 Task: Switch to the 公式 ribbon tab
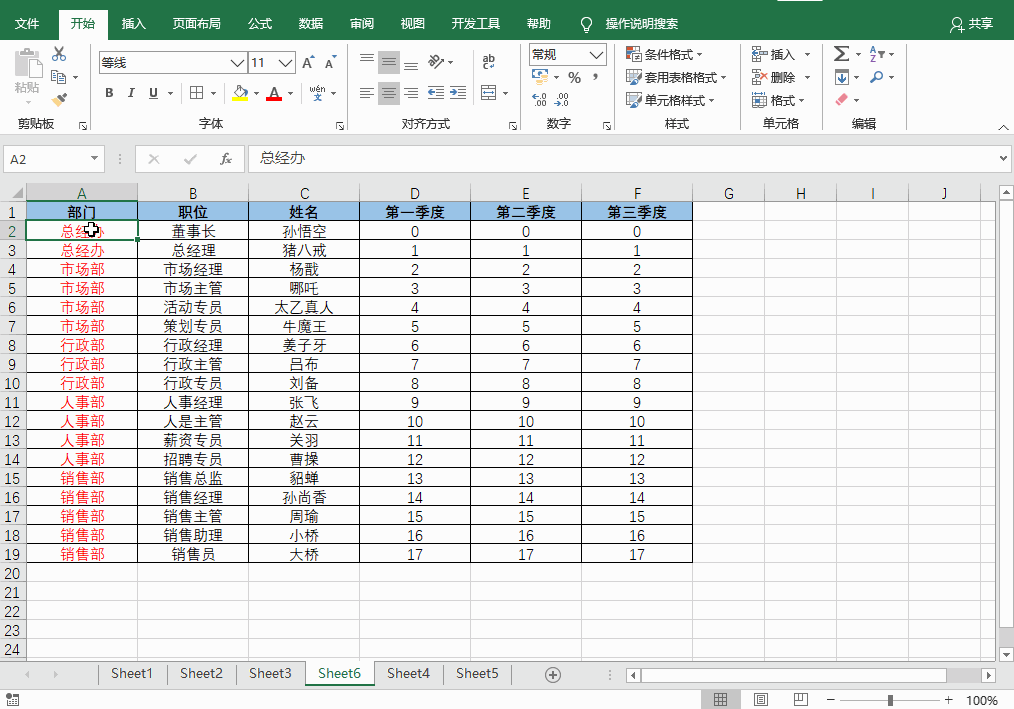coord(260,24)
